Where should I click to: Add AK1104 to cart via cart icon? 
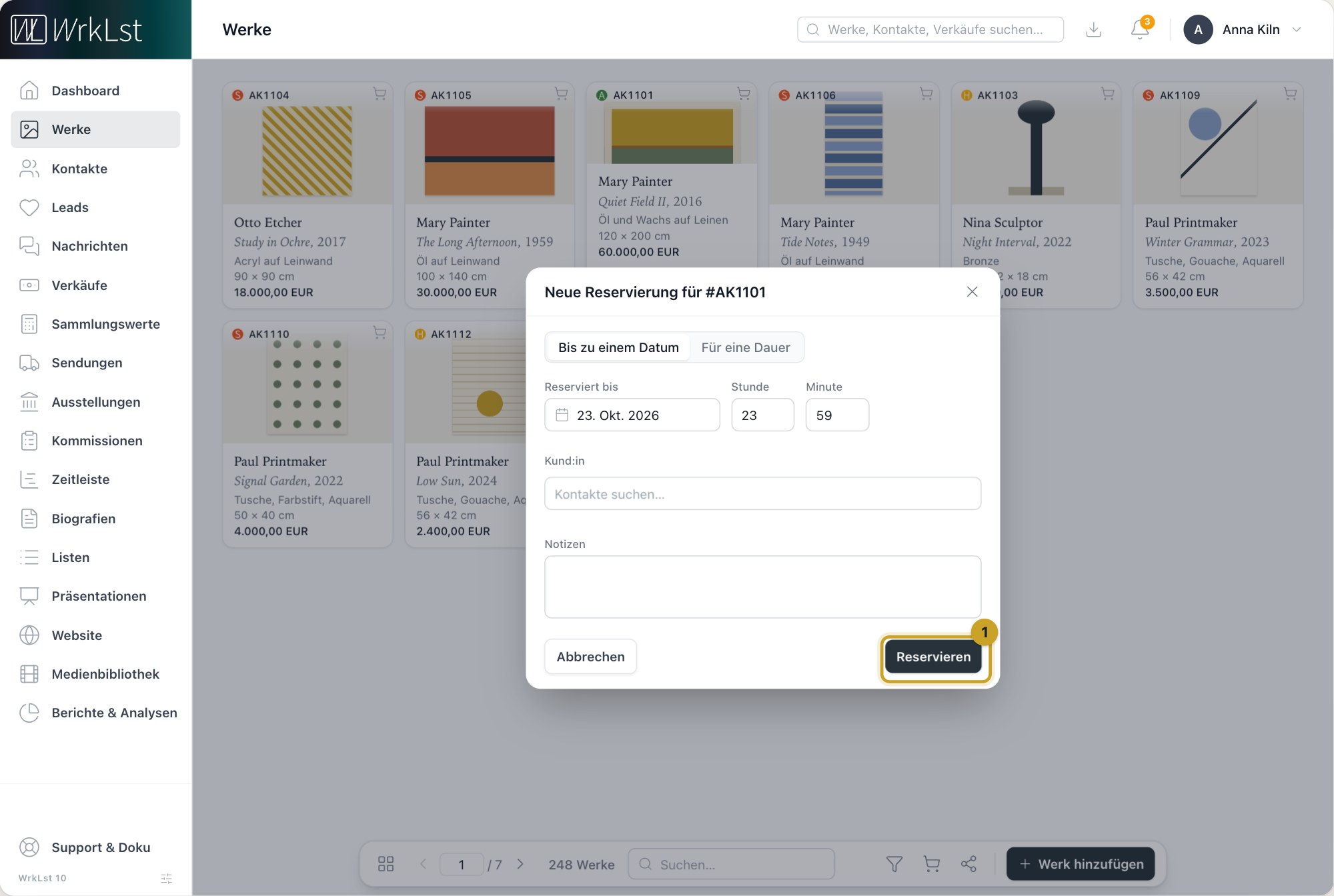[380, 94]
